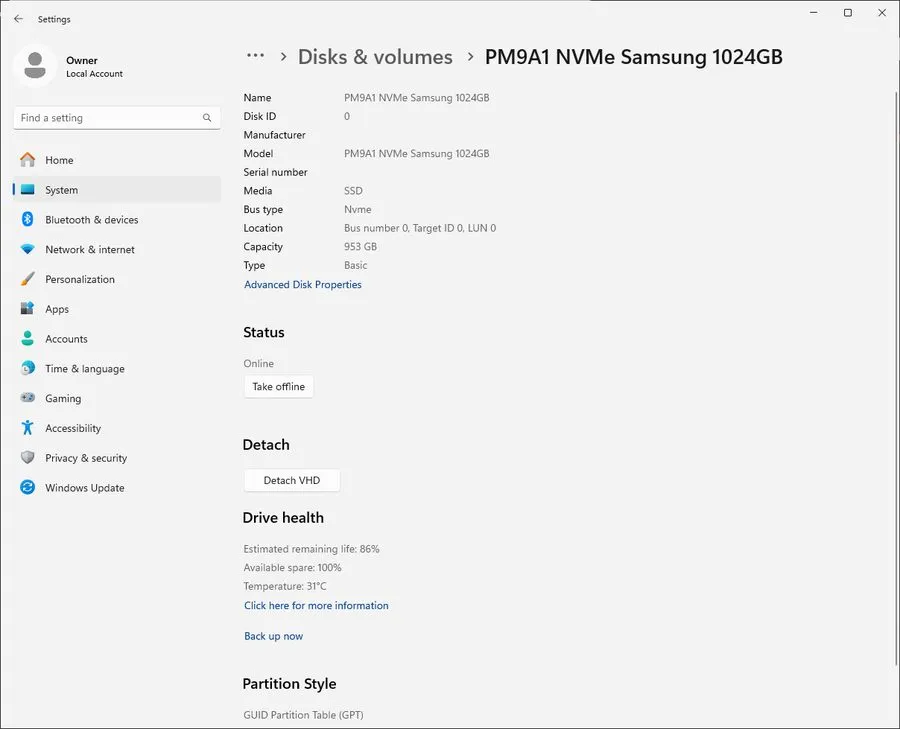Image resolution: width=900 pixels, height=729 pixels.
Task: Go back to Disks & volumes breadcrumb
Action: pos(375,57)
